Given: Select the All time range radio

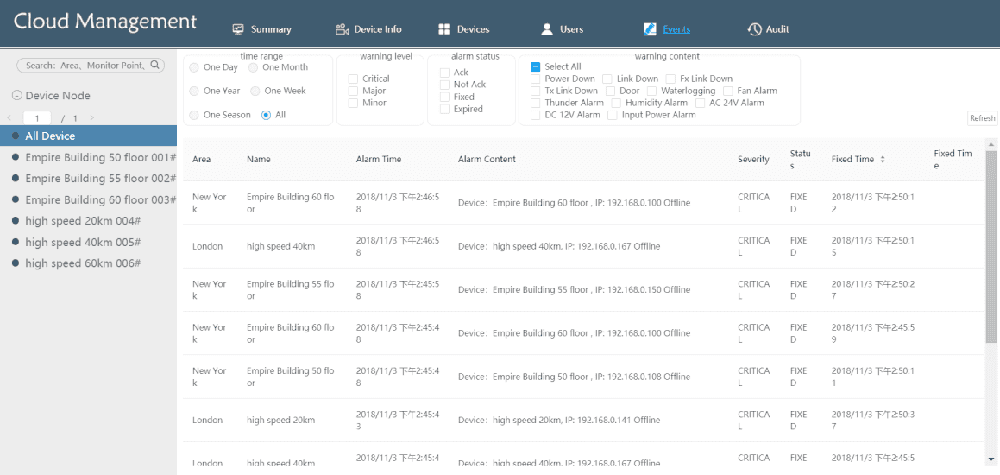Looking at the screenshot, I should tap(265, 115).
